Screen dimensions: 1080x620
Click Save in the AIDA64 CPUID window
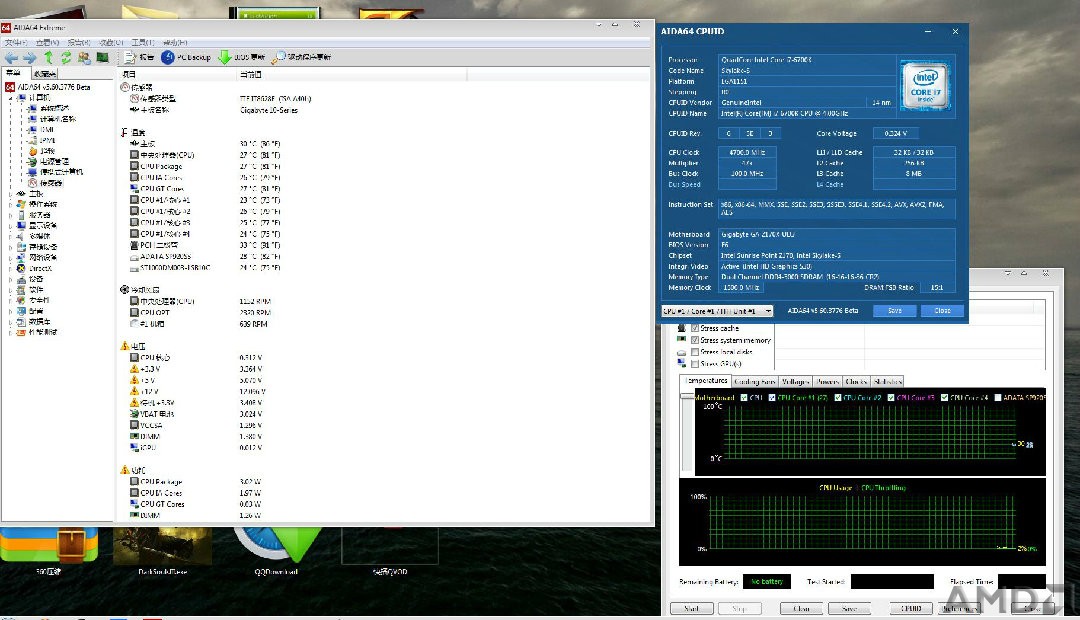tap(895, 311)
